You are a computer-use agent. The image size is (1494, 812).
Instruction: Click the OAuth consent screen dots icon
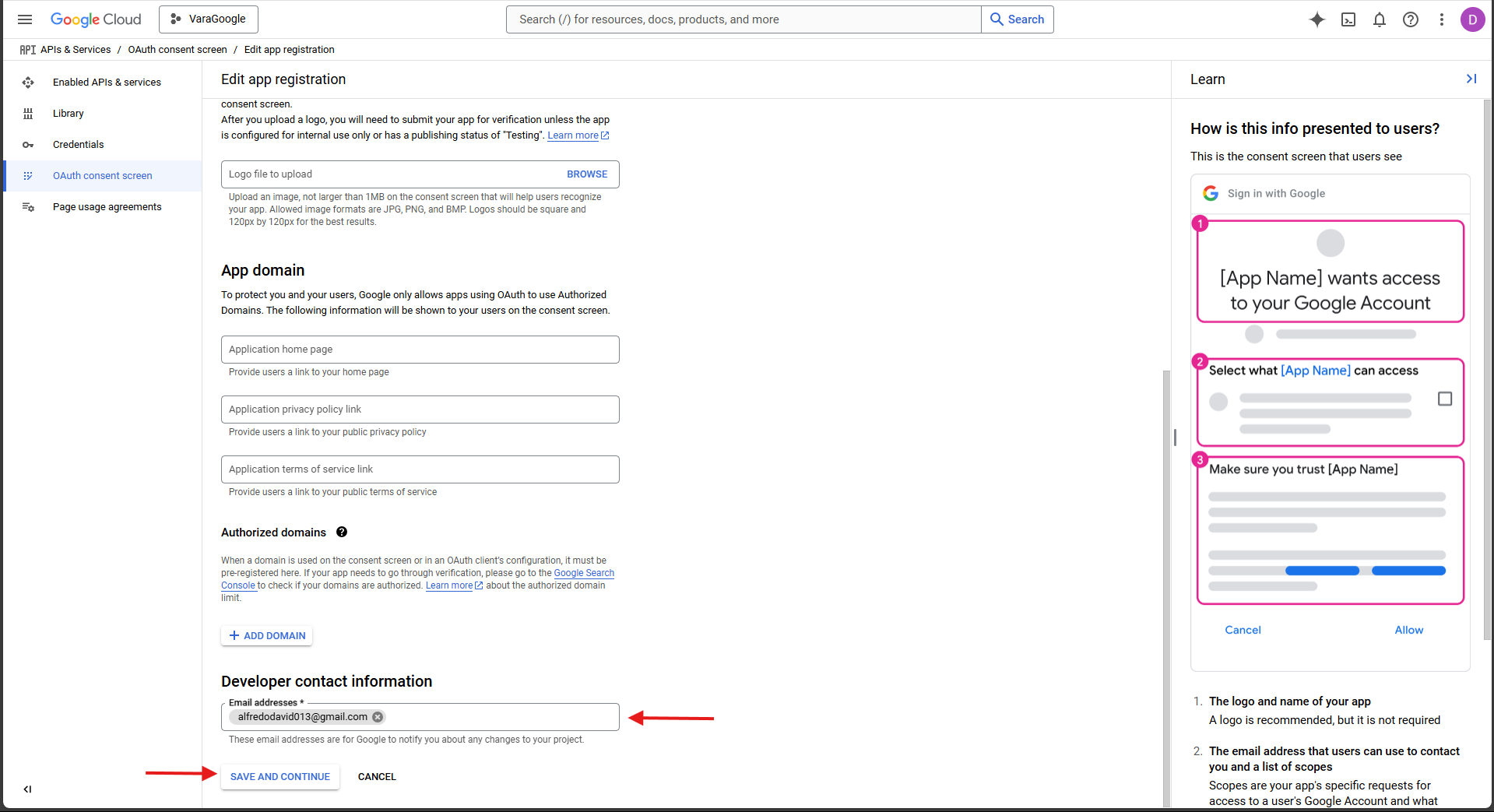[x=28, y=176]
